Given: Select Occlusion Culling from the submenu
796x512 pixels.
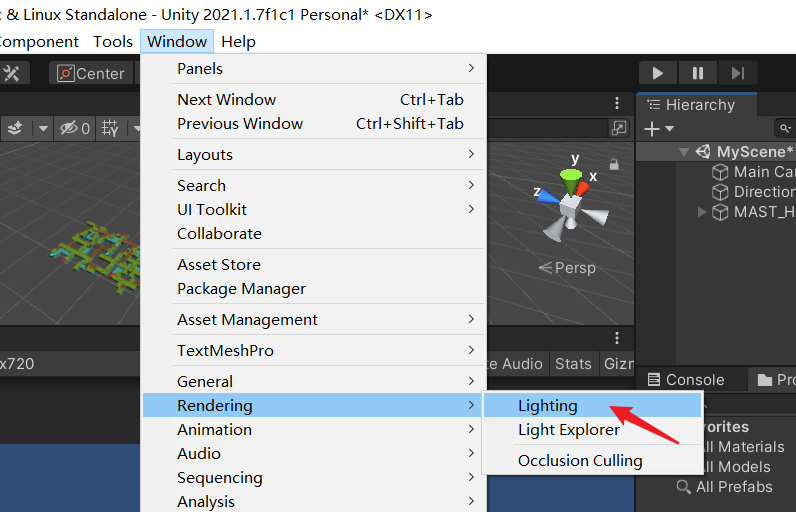Looking at the screenshot, I should tap(579, 460).
